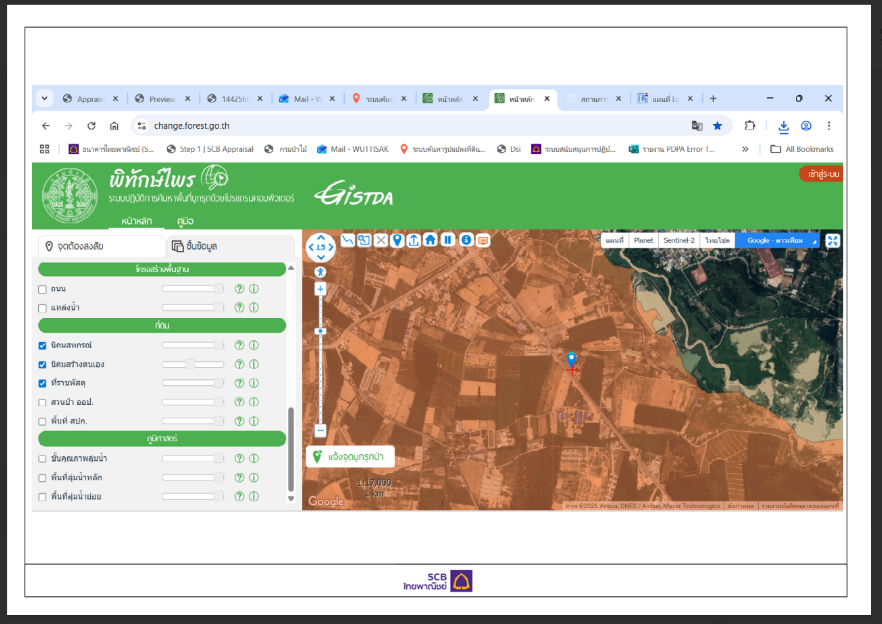
Task: Select the measure distance line tool
Action: (x=348, y=240)
